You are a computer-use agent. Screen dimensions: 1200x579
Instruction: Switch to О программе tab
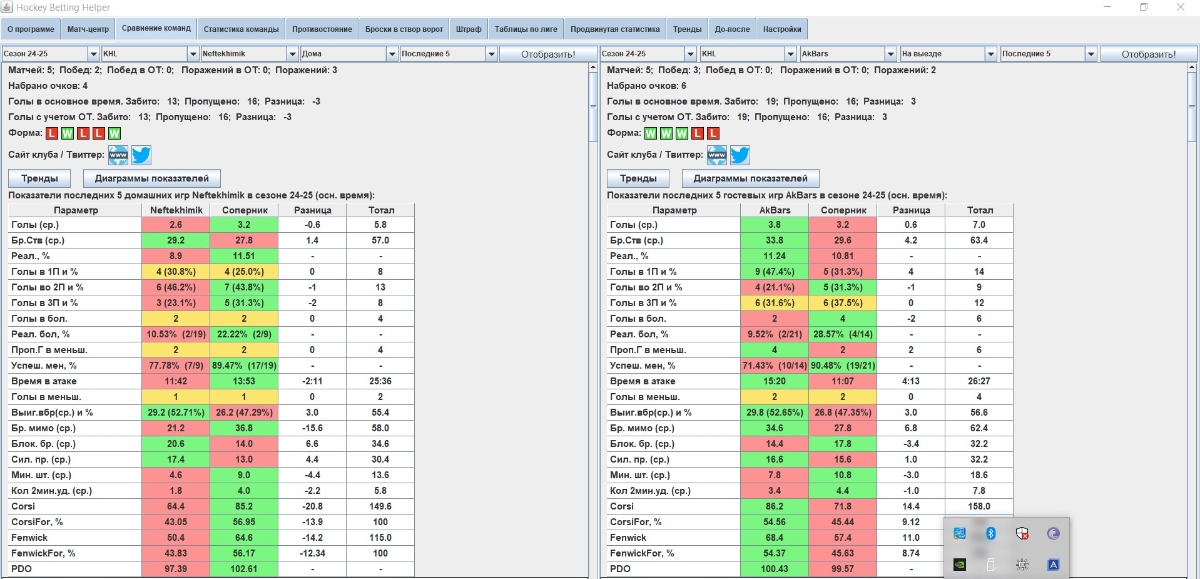[x=31, y=29]
